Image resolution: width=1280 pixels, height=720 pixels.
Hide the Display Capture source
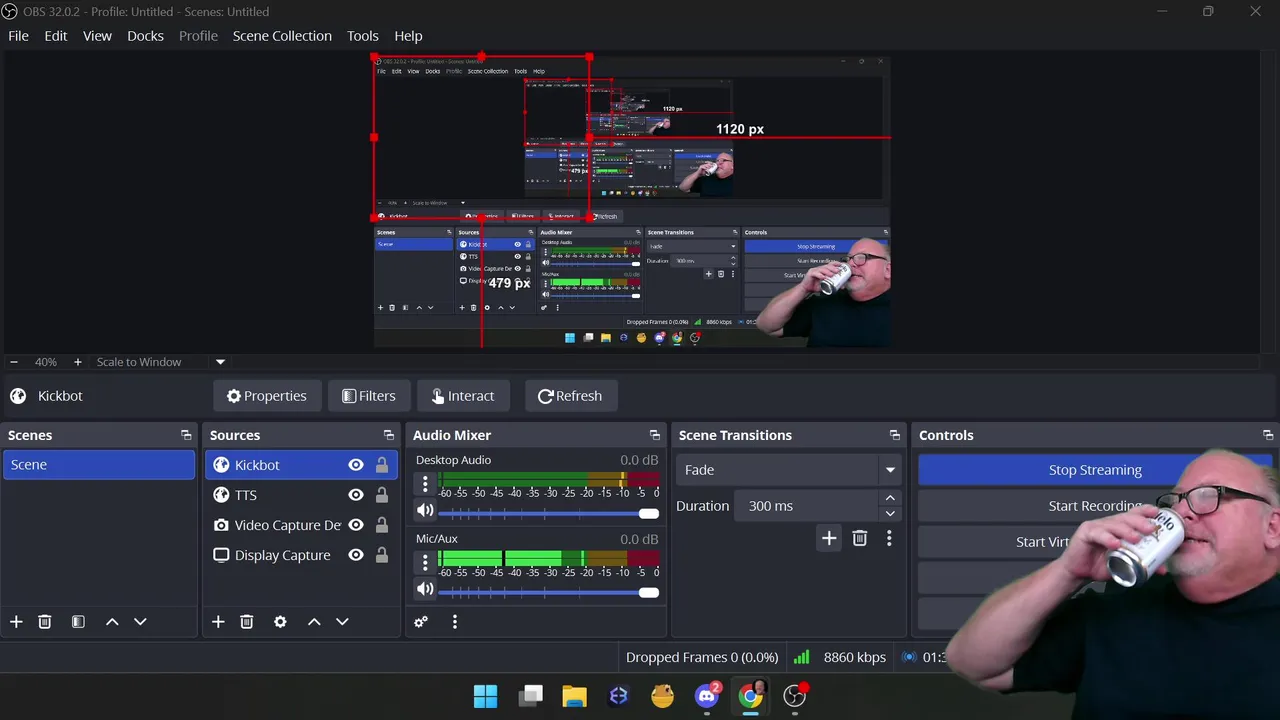click(355, 555)
